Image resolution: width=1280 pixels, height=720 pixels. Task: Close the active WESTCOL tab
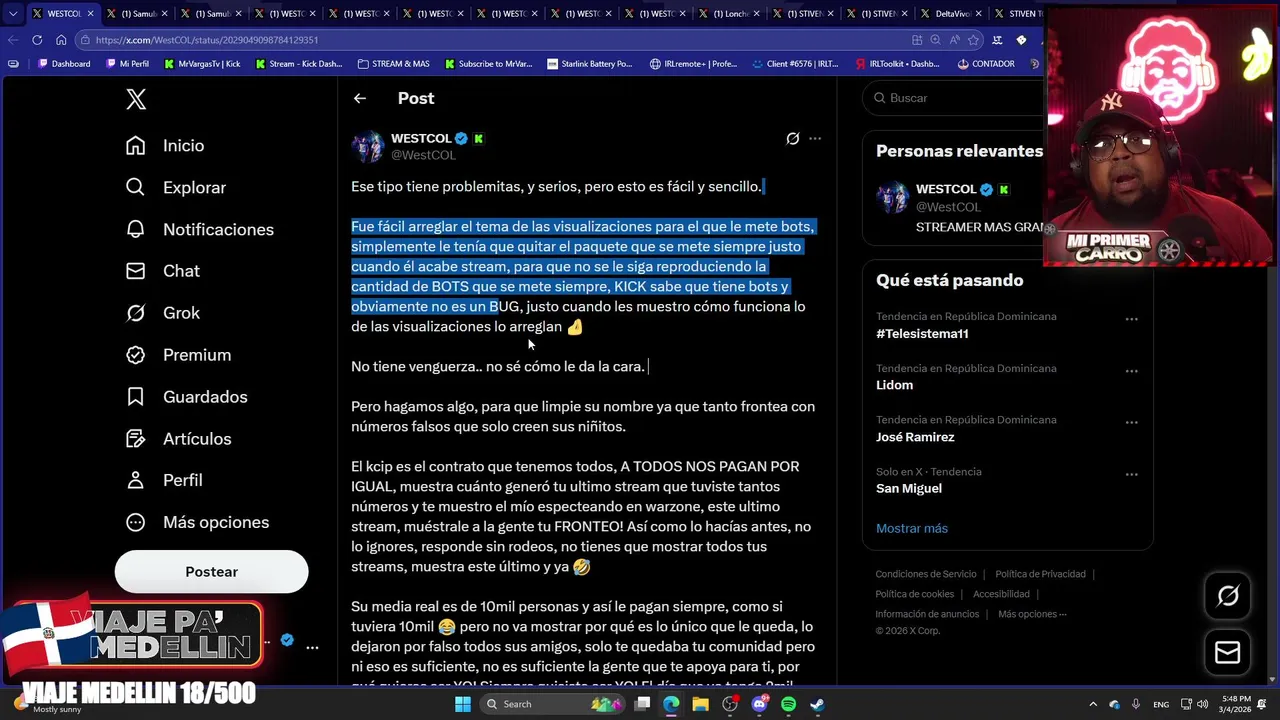pos(90,14)
